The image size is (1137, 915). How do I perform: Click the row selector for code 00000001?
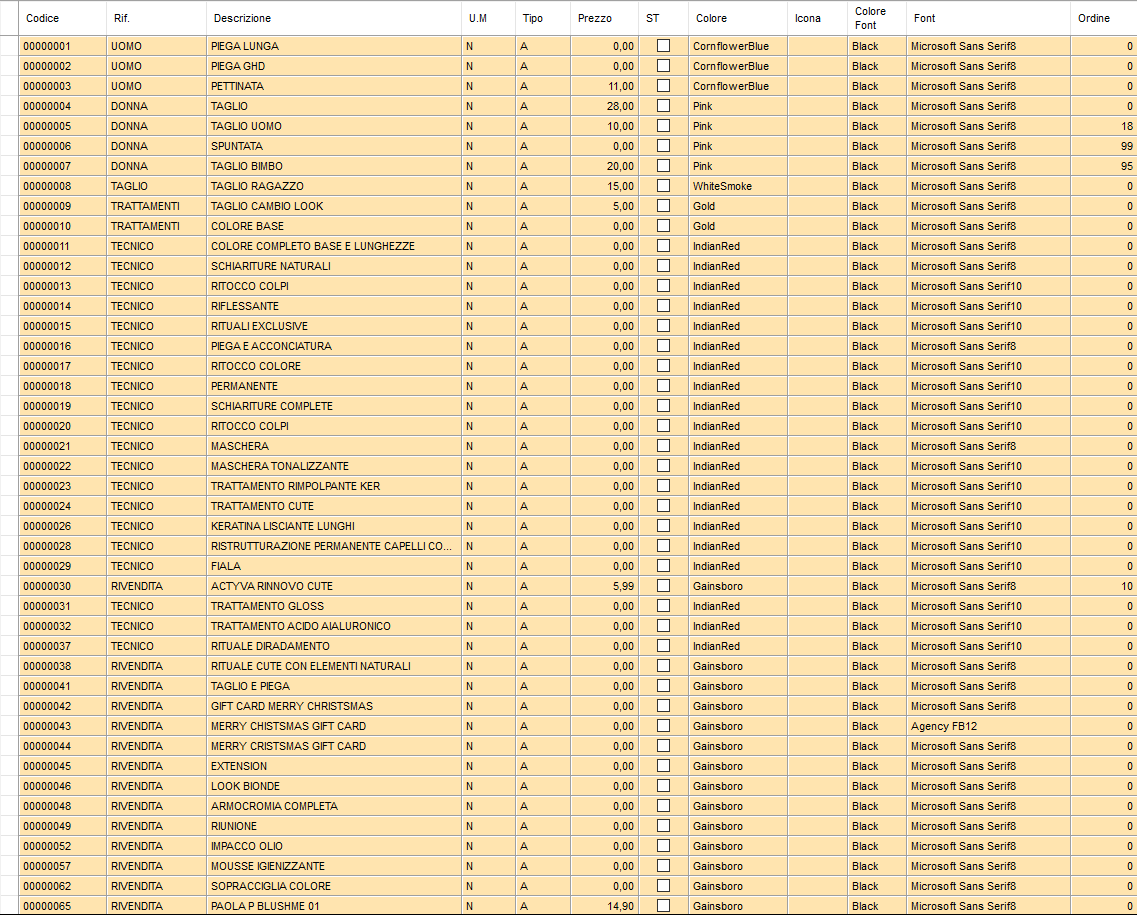pyautogui.click(x=9, y=46)
